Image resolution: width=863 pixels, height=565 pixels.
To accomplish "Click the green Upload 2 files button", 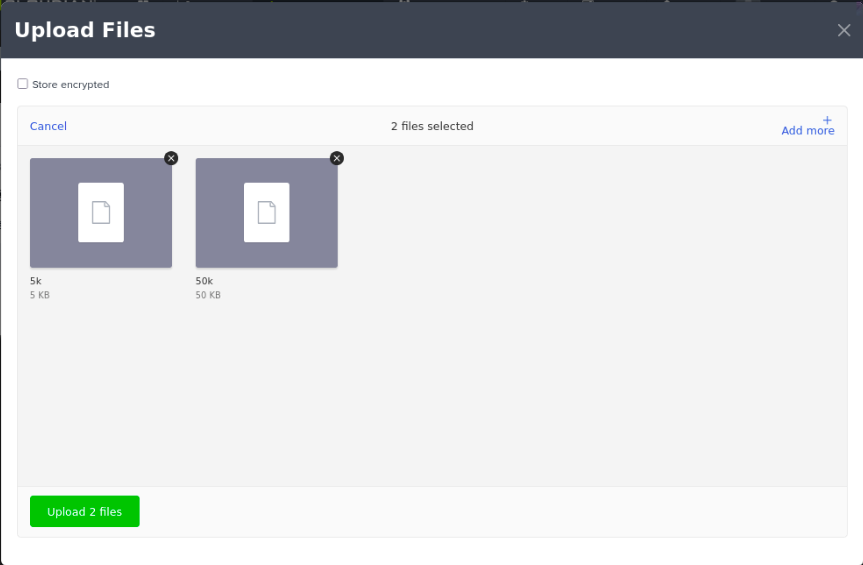I will pos(85,511).
